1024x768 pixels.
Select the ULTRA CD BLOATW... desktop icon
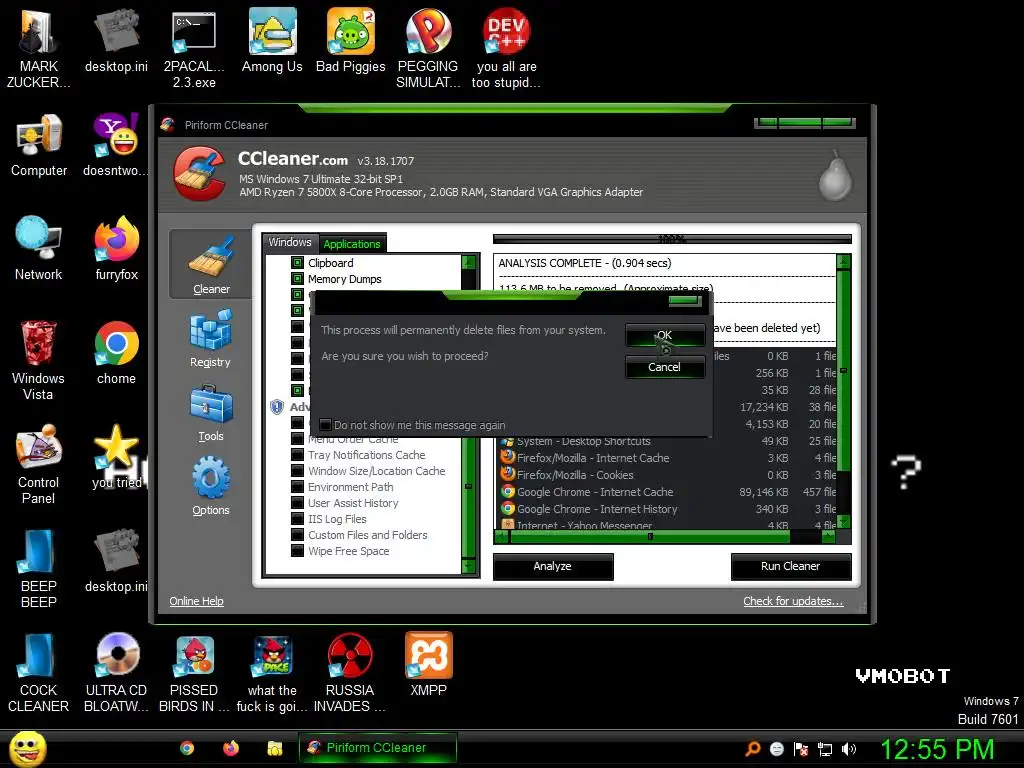click(116, 672)
